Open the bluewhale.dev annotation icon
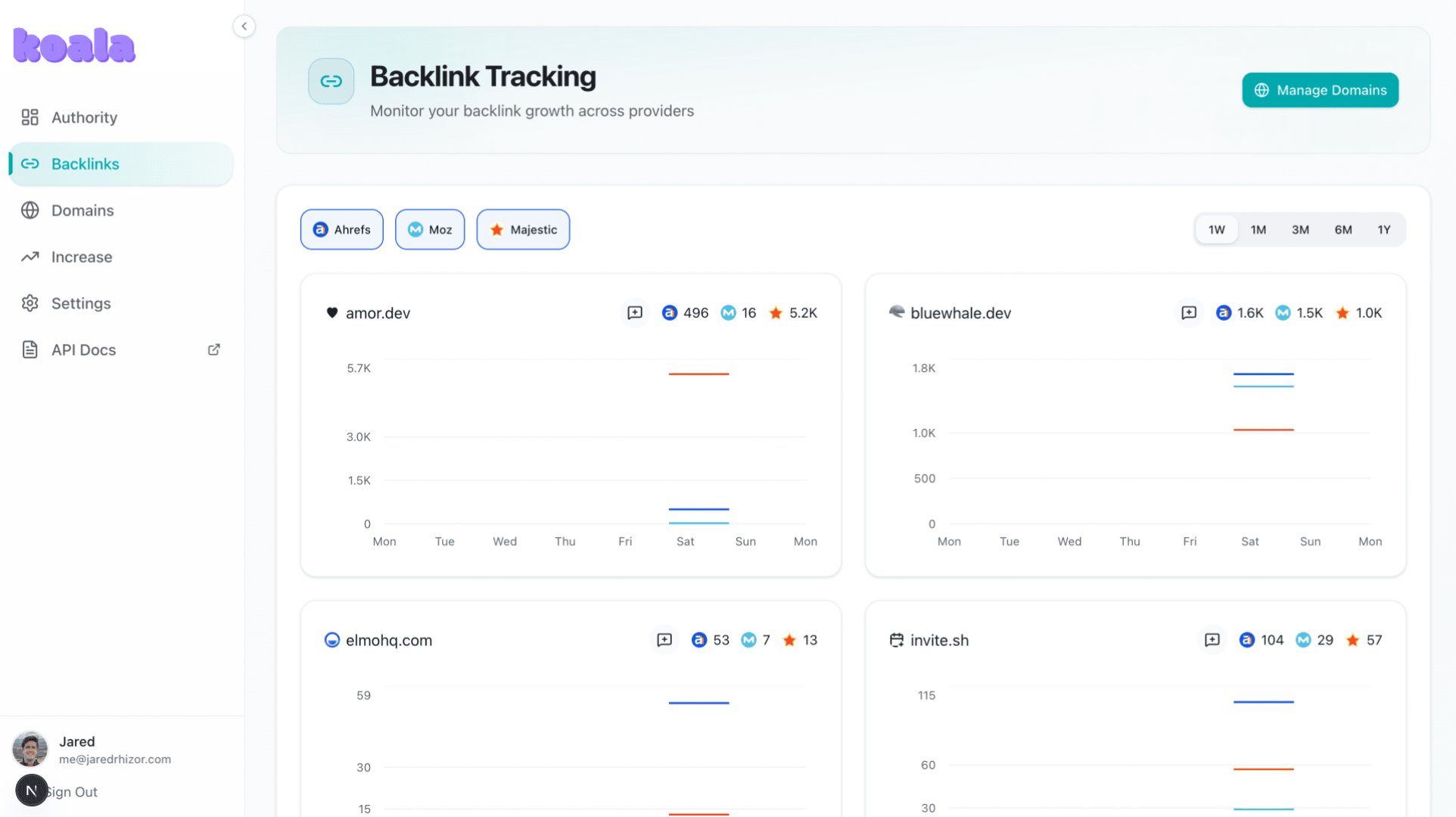This screenshot has height=817, width=1456. click(1189, 312)
